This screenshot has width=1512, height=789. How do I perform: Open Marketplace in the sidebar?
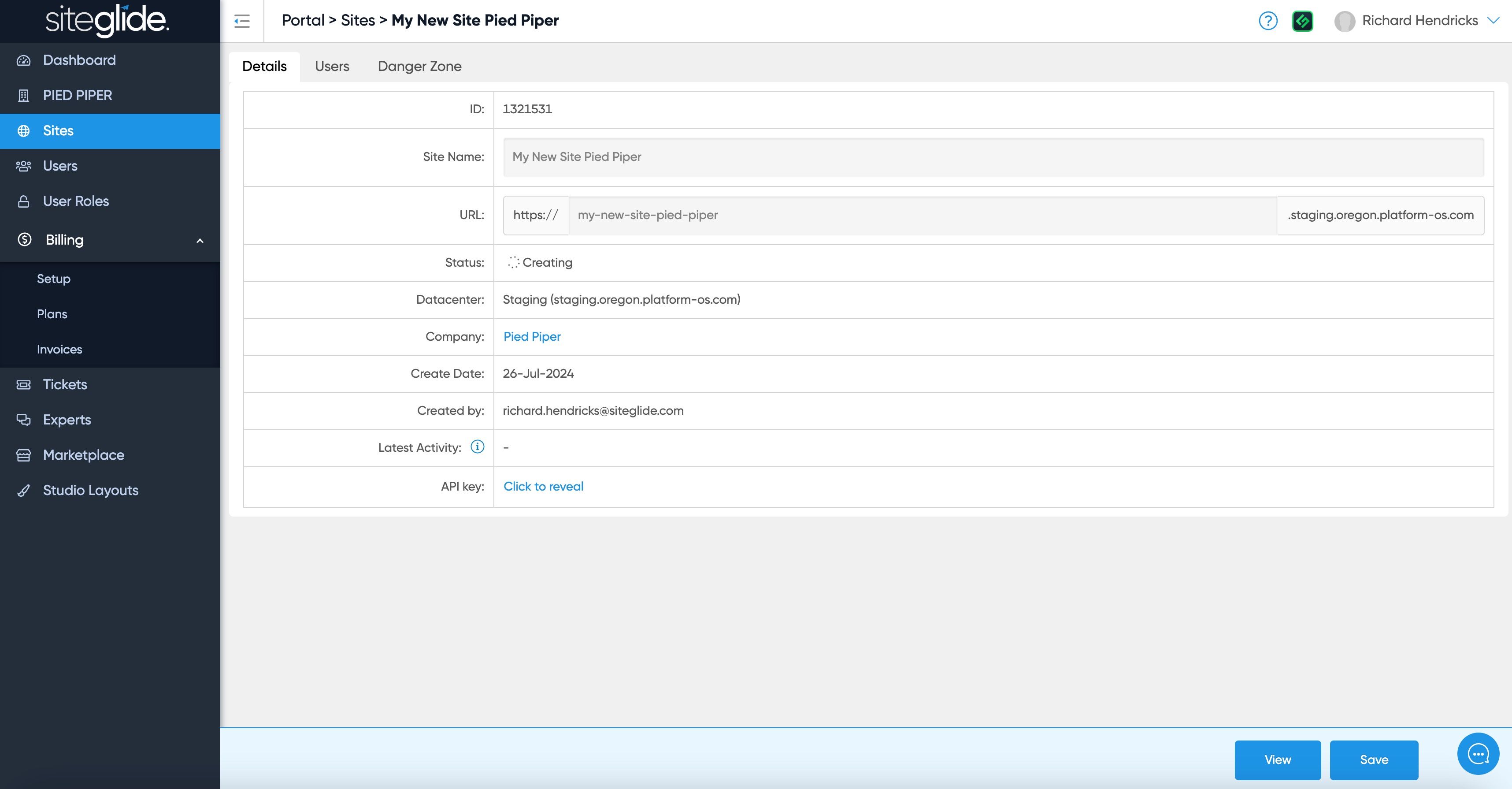[x=110, y=455]
